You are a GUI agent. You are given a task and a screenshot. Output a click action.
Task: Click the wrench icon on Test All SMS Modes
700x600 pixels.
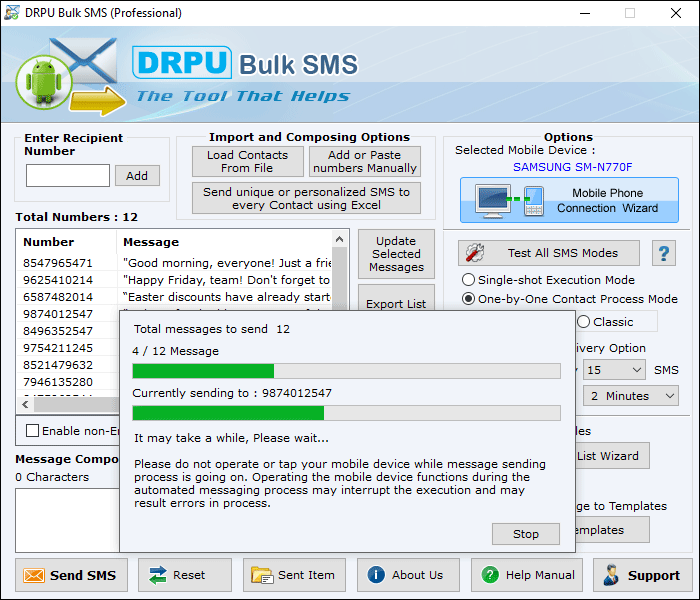pyautogui.click(x=477, y=253)
